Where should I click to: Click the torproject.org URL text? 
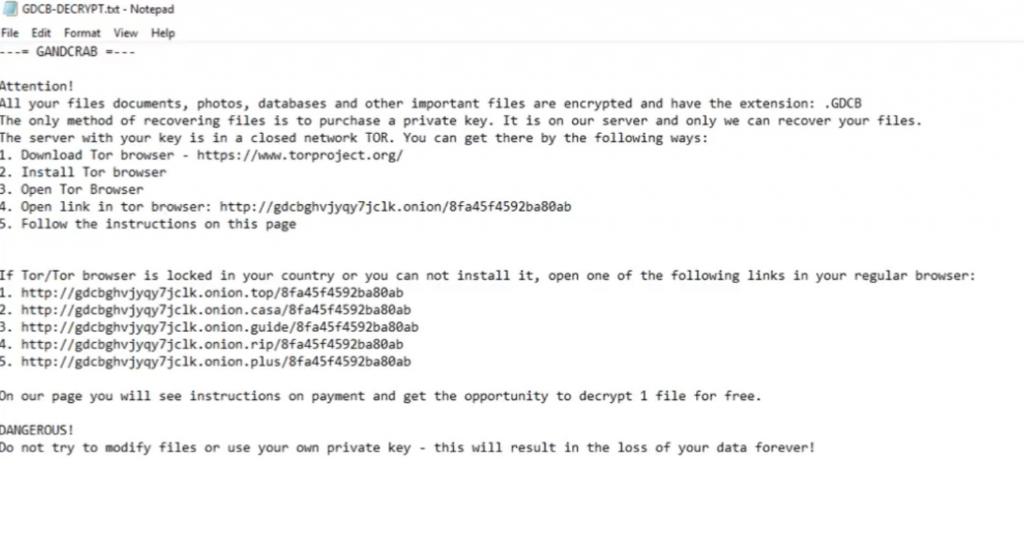coord(300,155)
